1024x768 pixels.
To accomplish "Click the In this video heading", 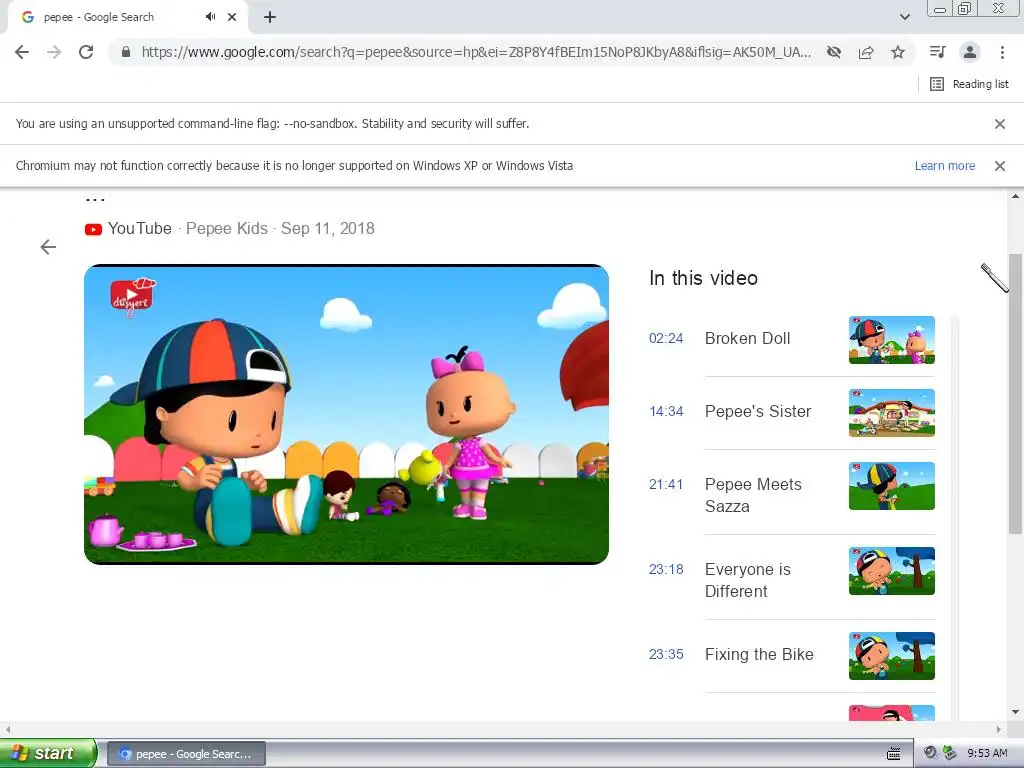I will [703, 278].
